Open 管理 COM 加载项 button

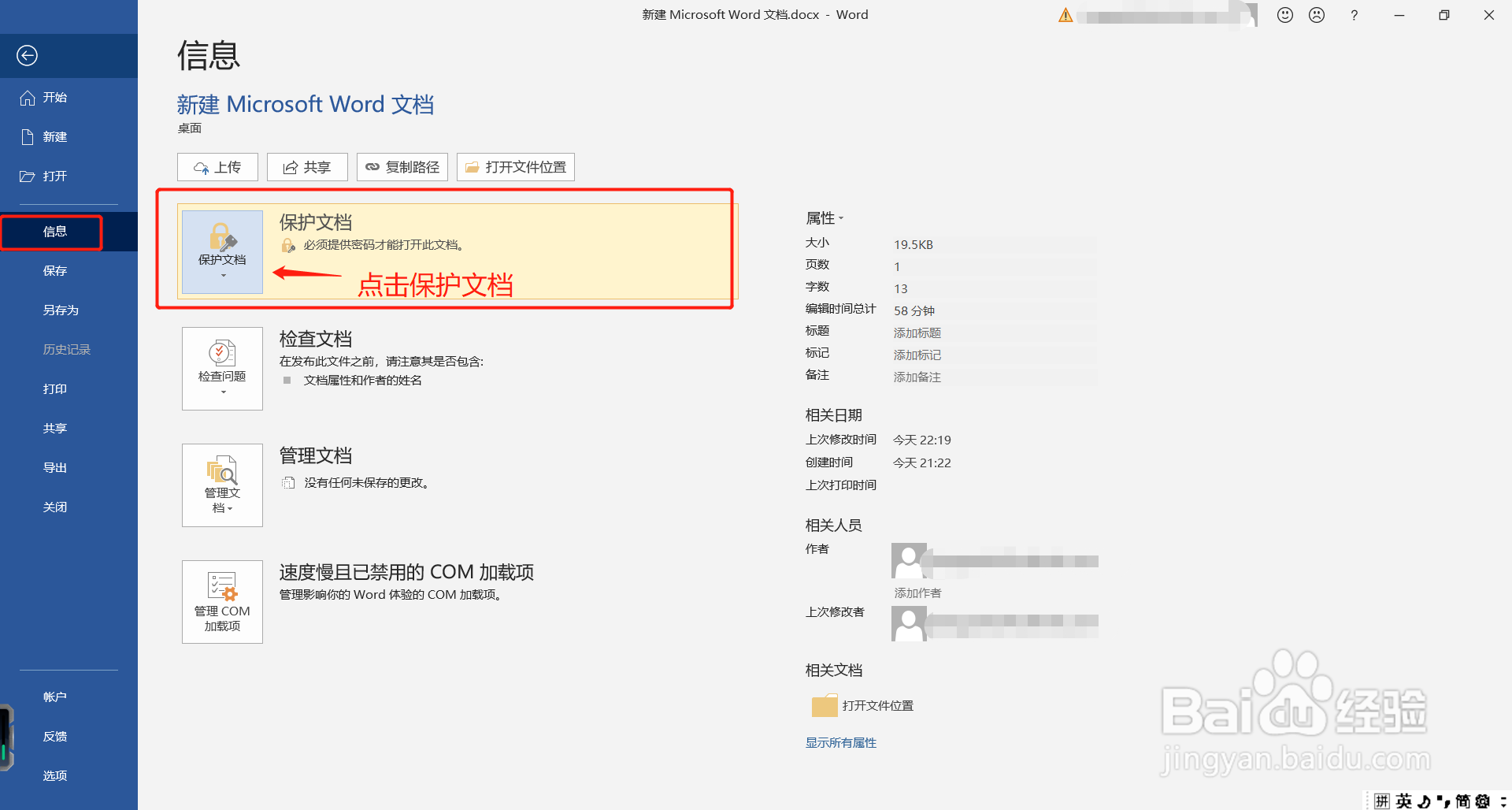(222, 602)
